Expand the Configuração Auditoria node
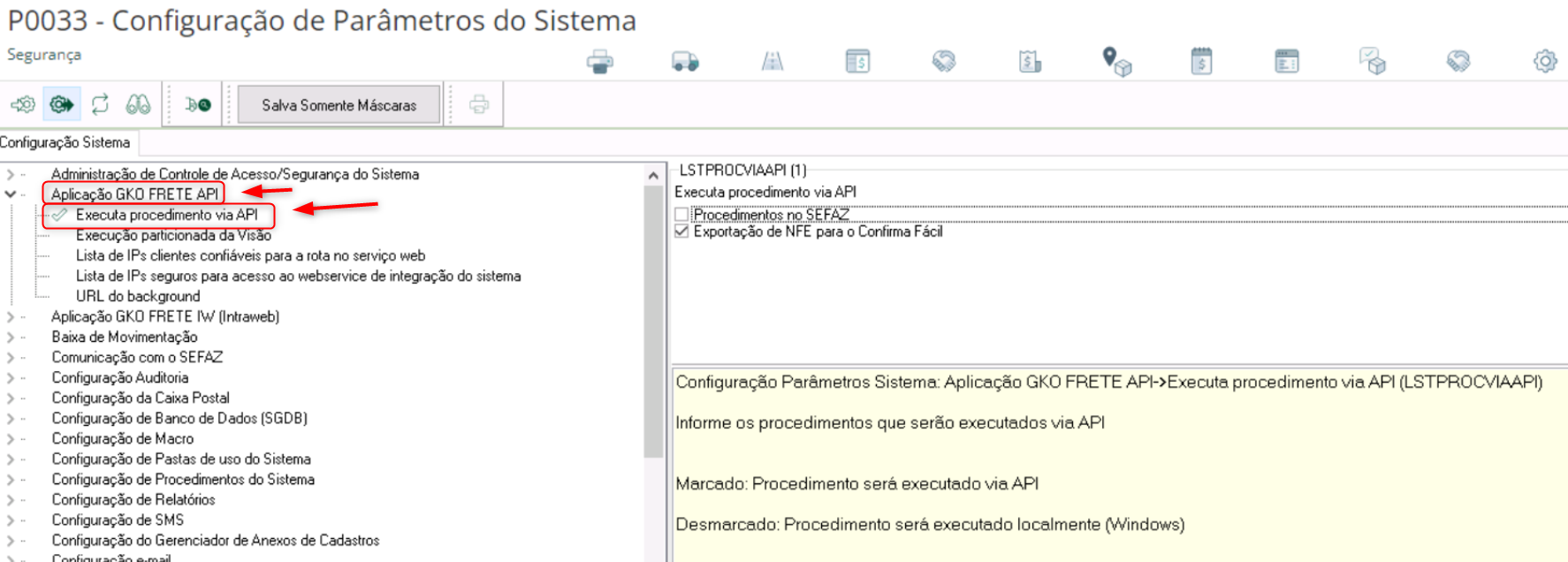 [11, 377]
